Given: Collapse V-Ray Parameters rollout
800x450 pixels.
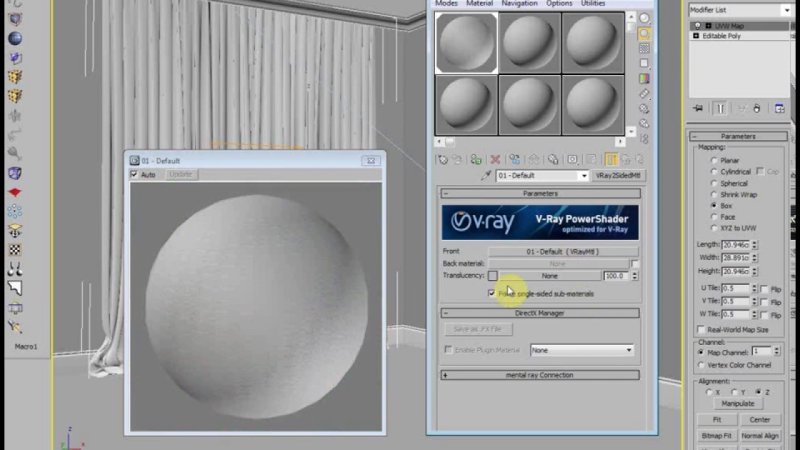Looking at the screenshot, I should point(540,193).
